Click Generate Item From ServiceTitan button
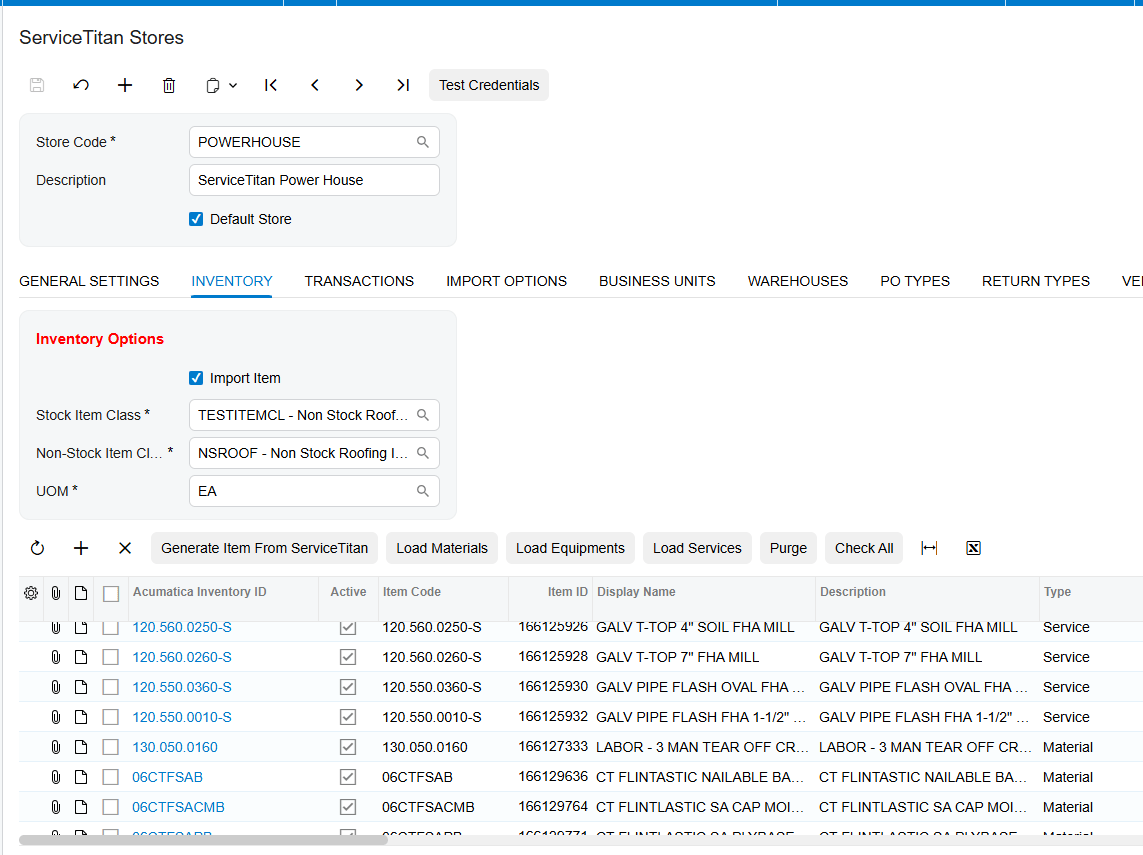This screenshot has height=855, width=1143. pos(265,548)
